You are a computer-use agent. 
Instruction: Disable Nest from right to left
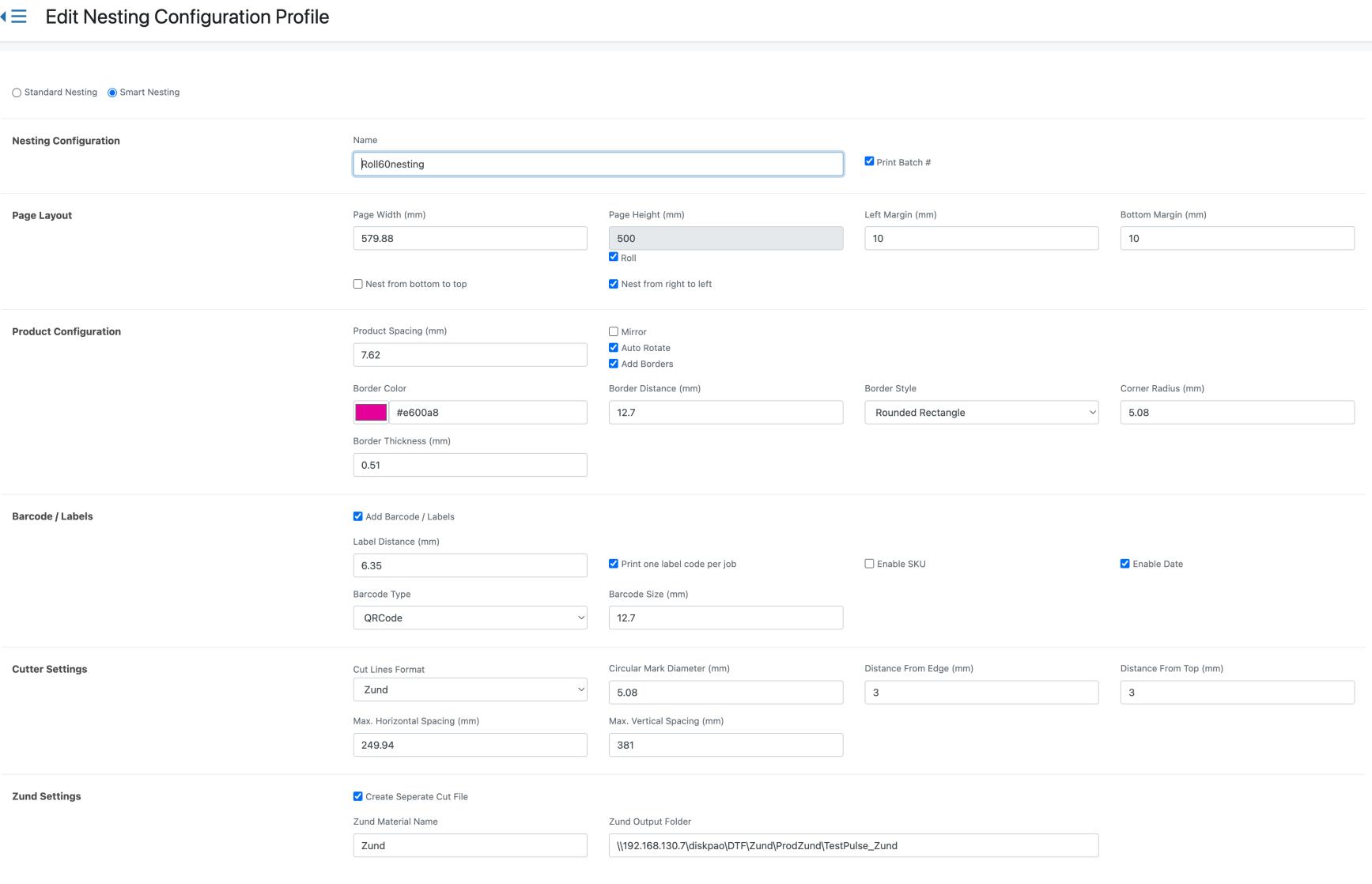[614, 284]
